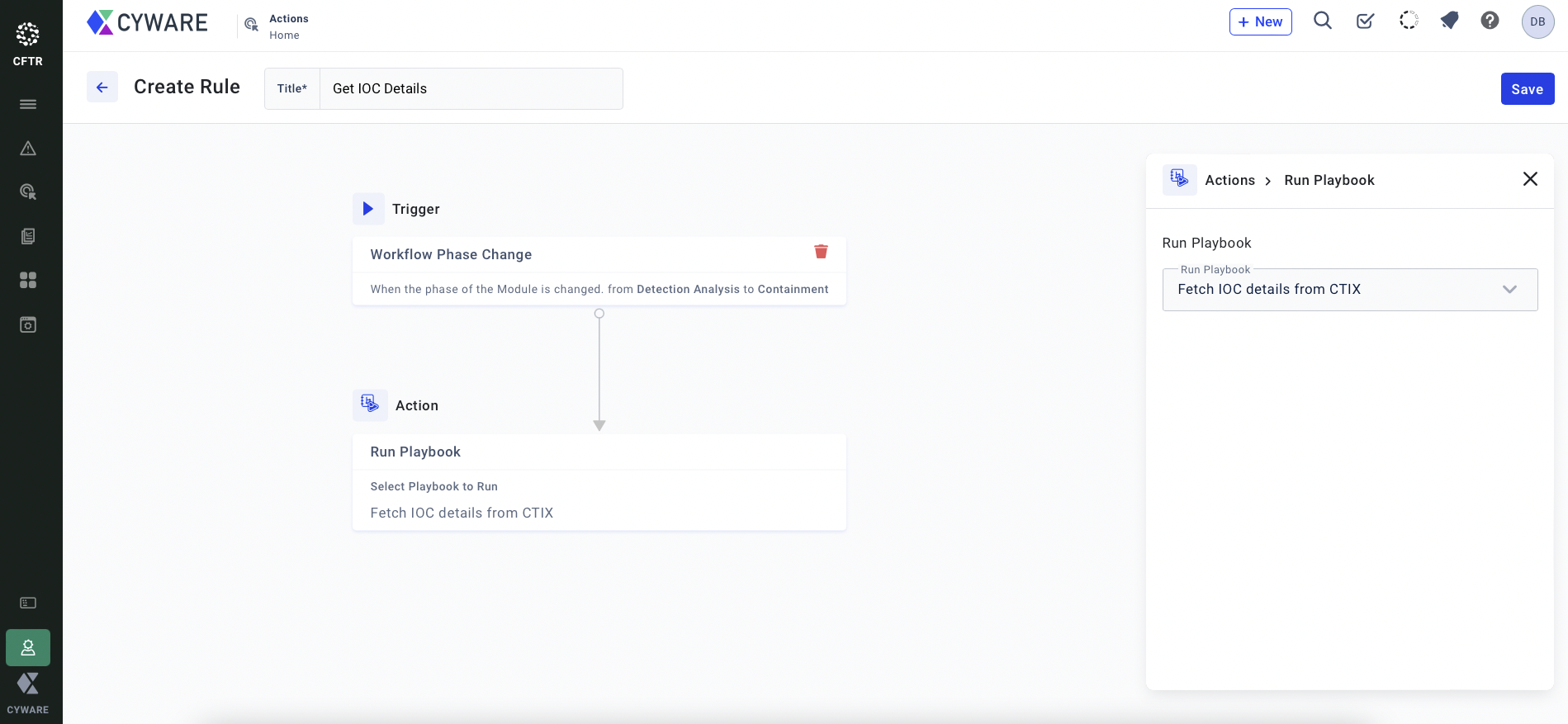Click the back arrow beside Create Rule

pyautogui.click(x=102, y=88)
